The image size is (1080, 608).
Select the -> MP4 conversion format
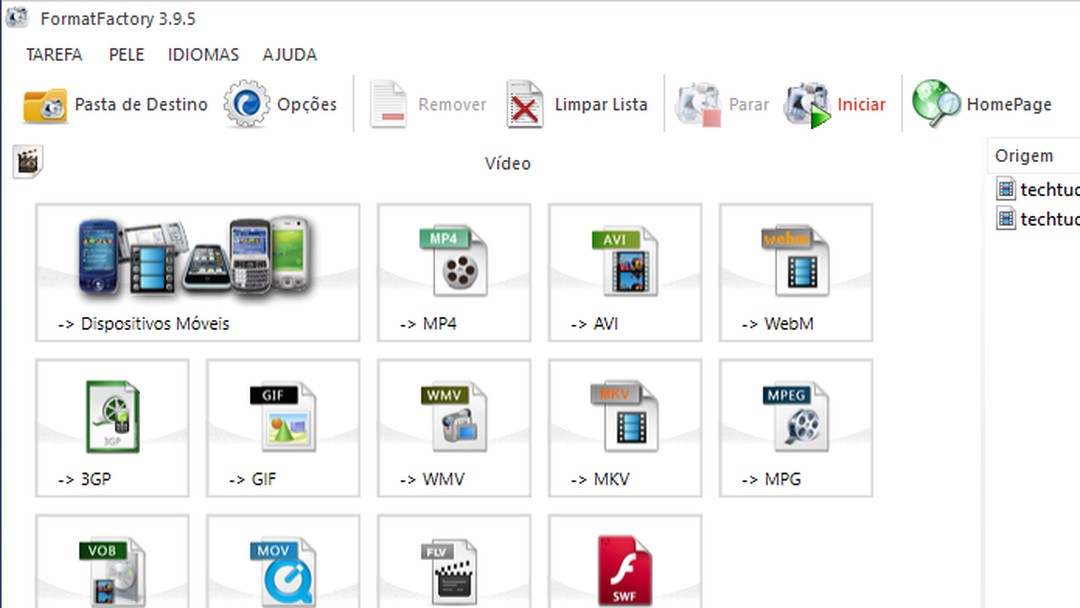(454, 272)
